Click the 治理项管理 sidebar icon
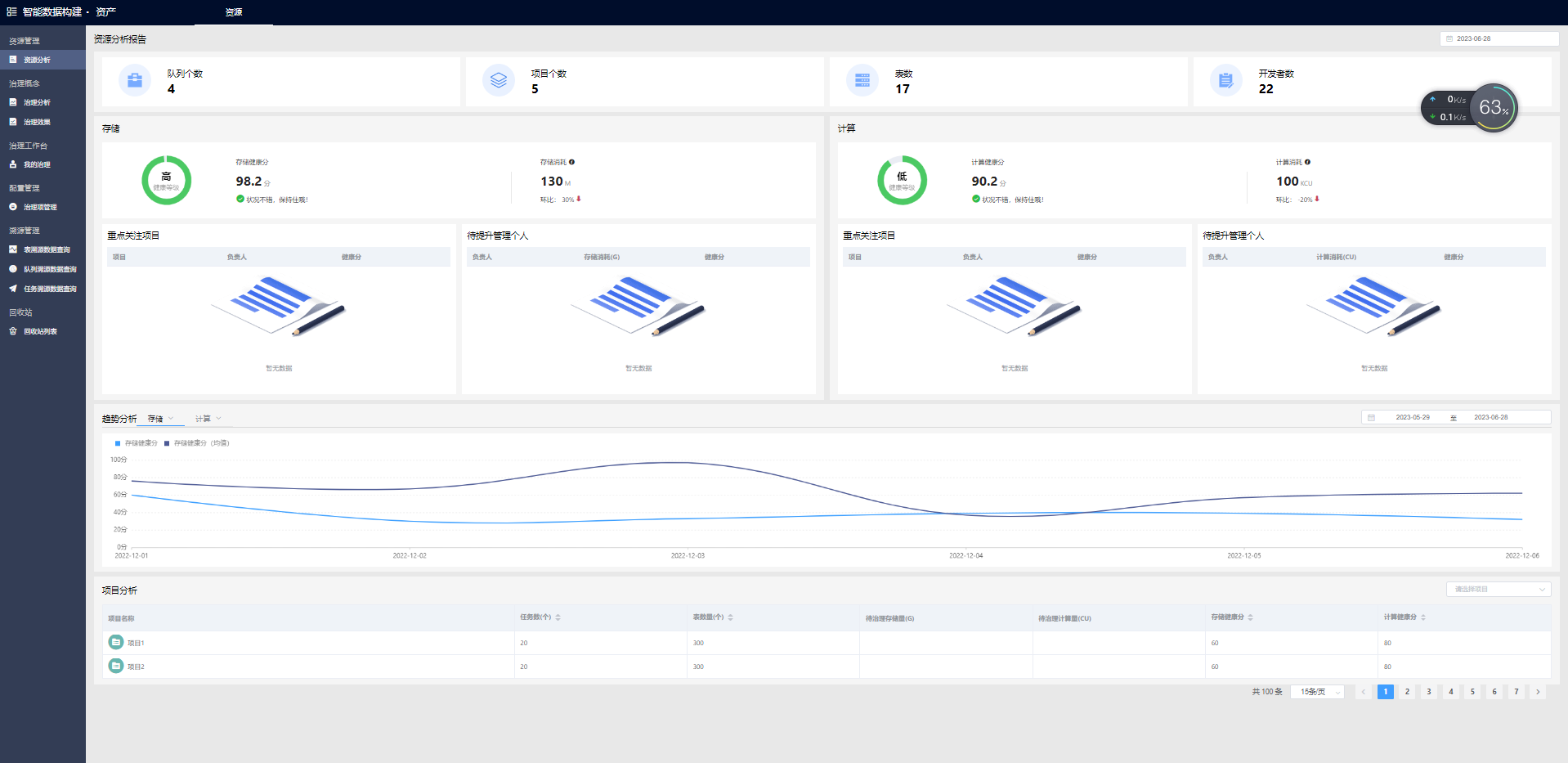1568x763 pixels. point(13,207)
